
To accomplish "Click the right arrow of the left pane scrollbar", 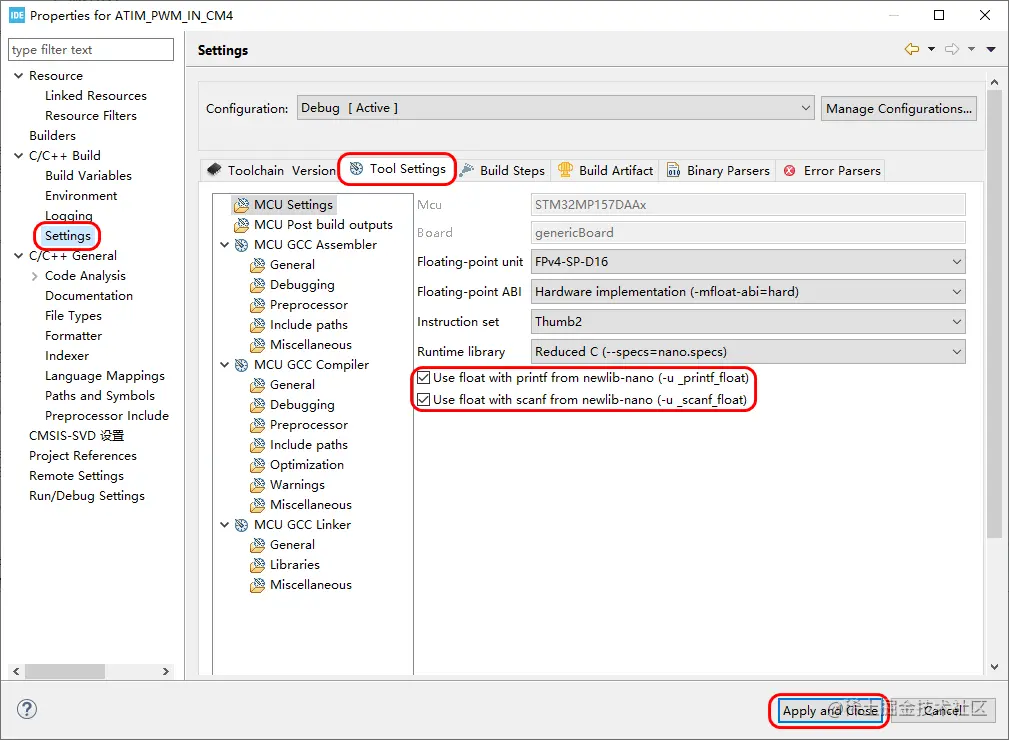I will coord(165,671).
